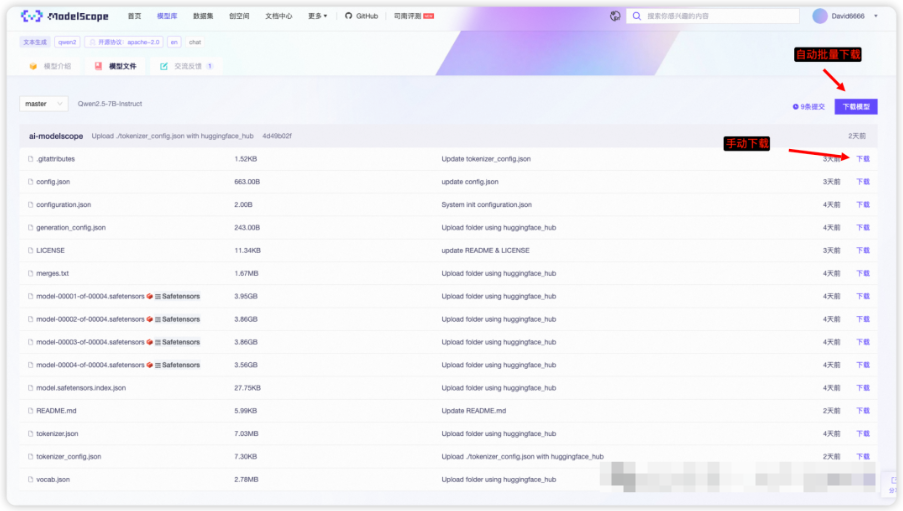Viewport: 903px width, 511px height.
Task: Download generation_config.json via 下载 link
Action: [x=863, y=228]
